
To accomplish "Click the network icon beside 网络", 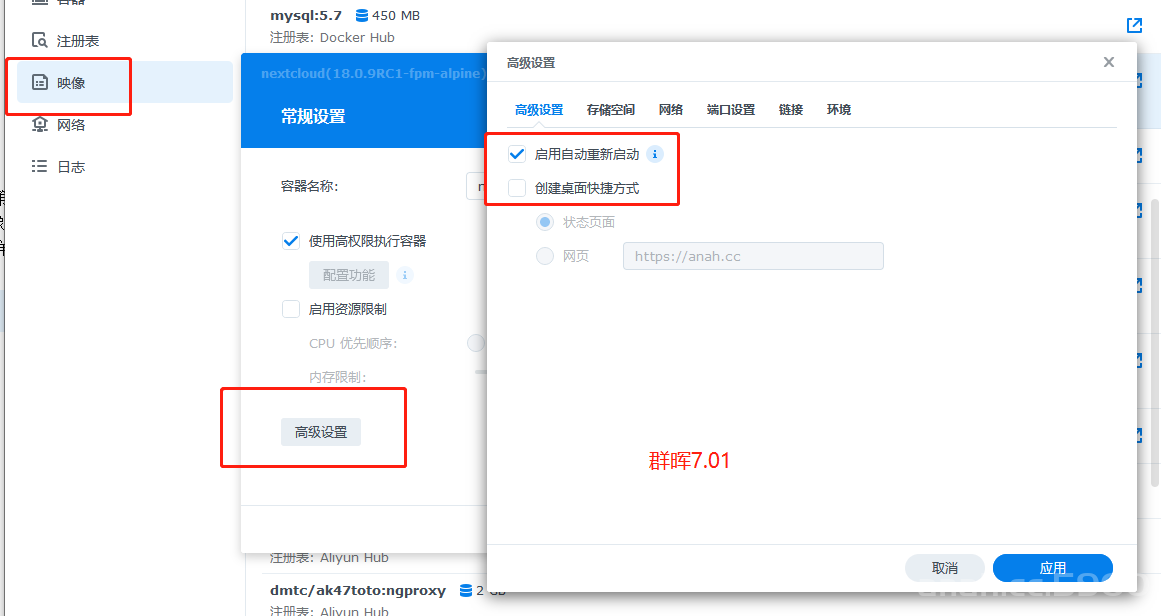I will (x=40, y=125).
